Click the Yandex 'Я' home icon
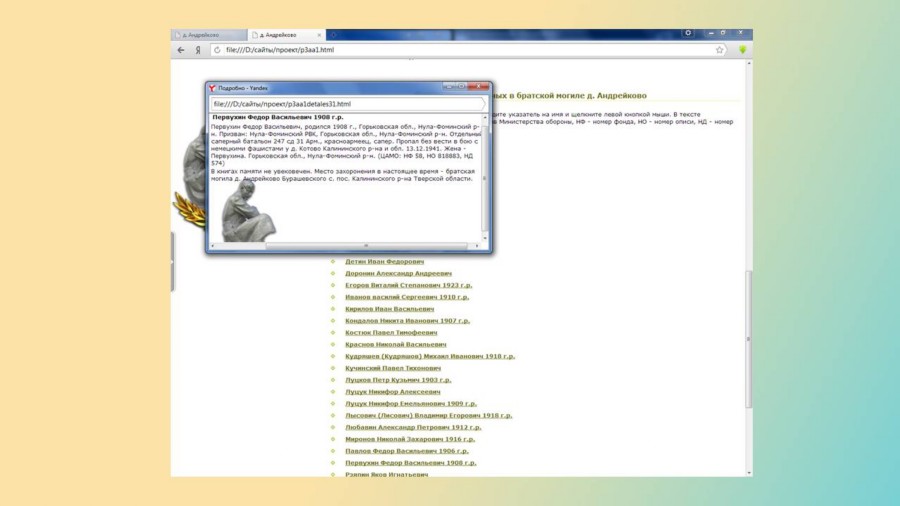 click(x=197, y=49)
